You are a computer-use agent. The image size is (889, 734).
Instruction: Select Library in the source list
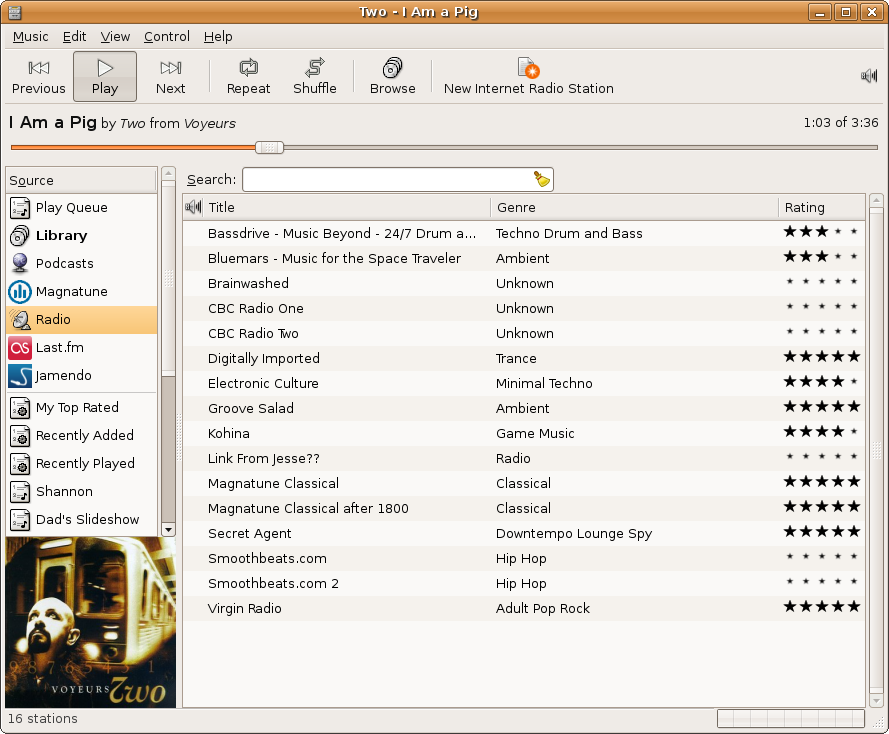(82, 235)
